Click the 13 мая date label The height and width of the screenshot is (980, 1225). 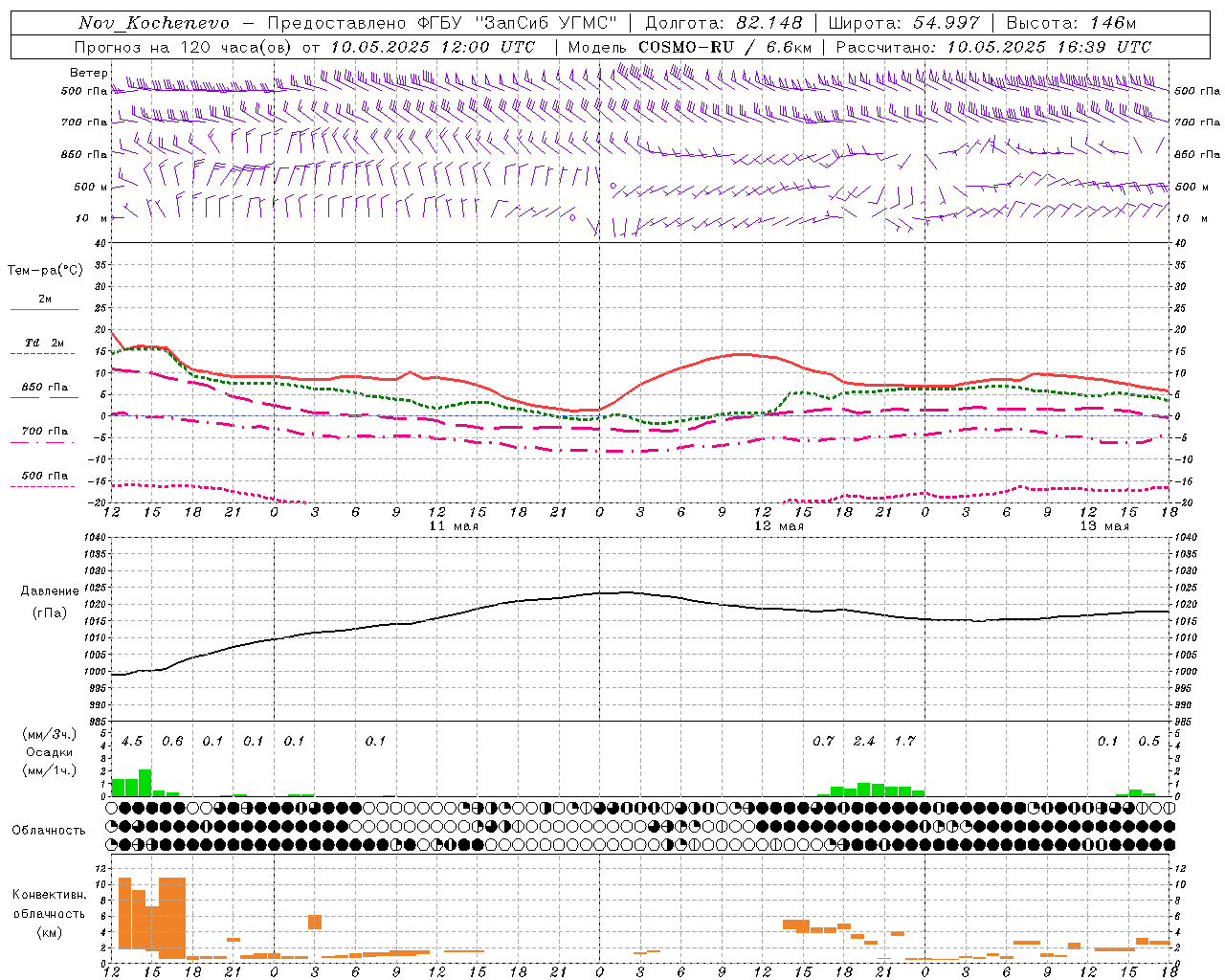(1104, 526)
